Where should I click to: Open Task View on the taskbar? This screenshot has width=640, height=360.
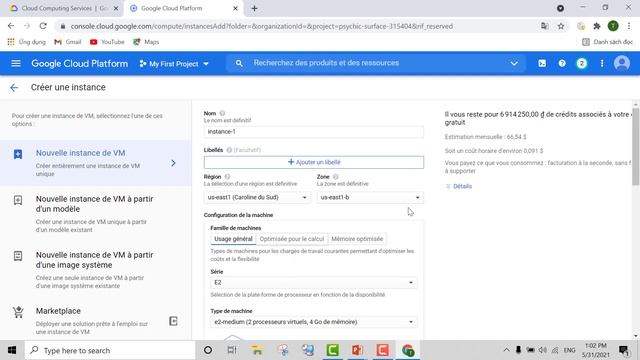[x=232, y=350]
